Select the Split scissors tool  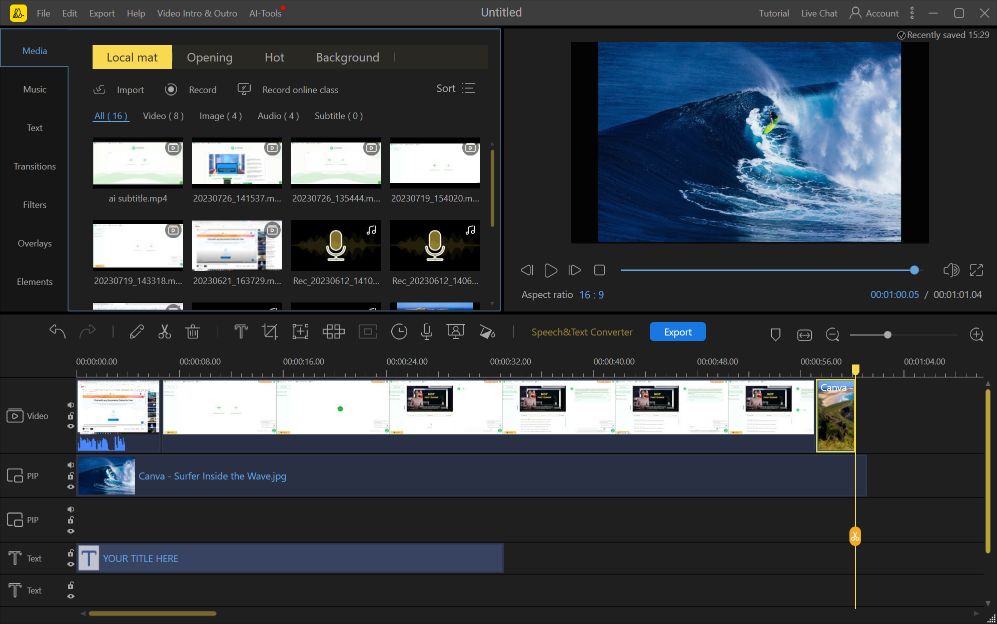[165, 332]
